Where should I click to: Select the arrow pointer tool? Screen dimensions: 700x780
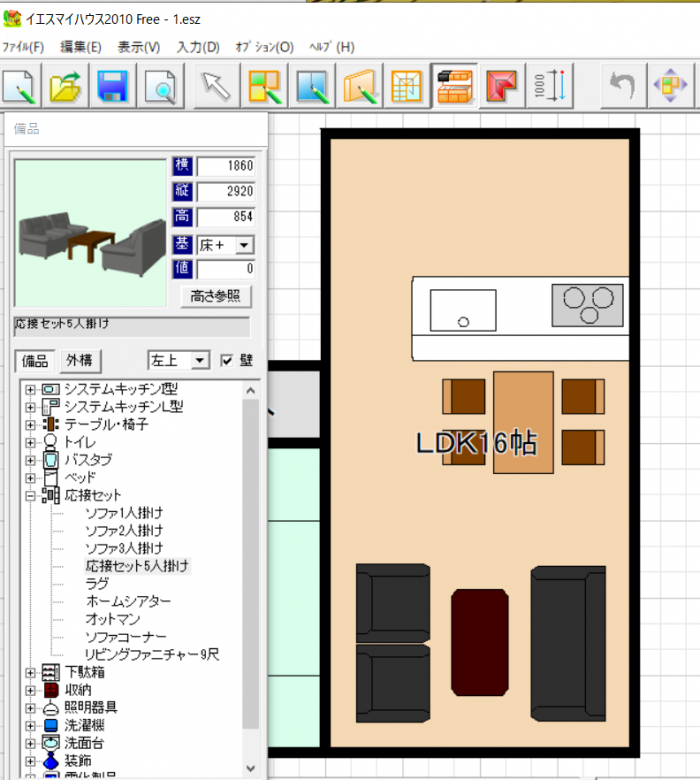215,86
